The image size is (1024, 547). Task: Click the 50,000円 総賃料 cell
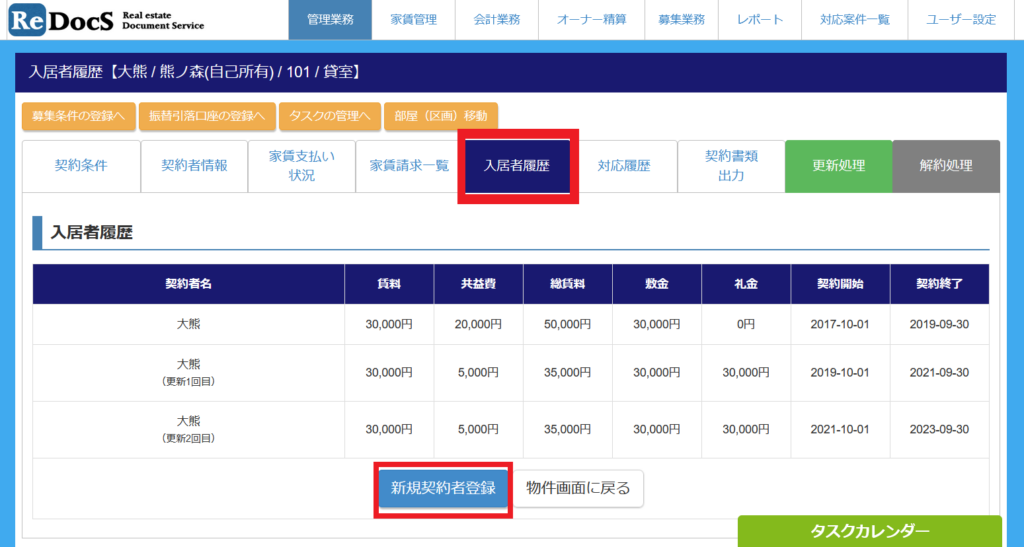568,324
